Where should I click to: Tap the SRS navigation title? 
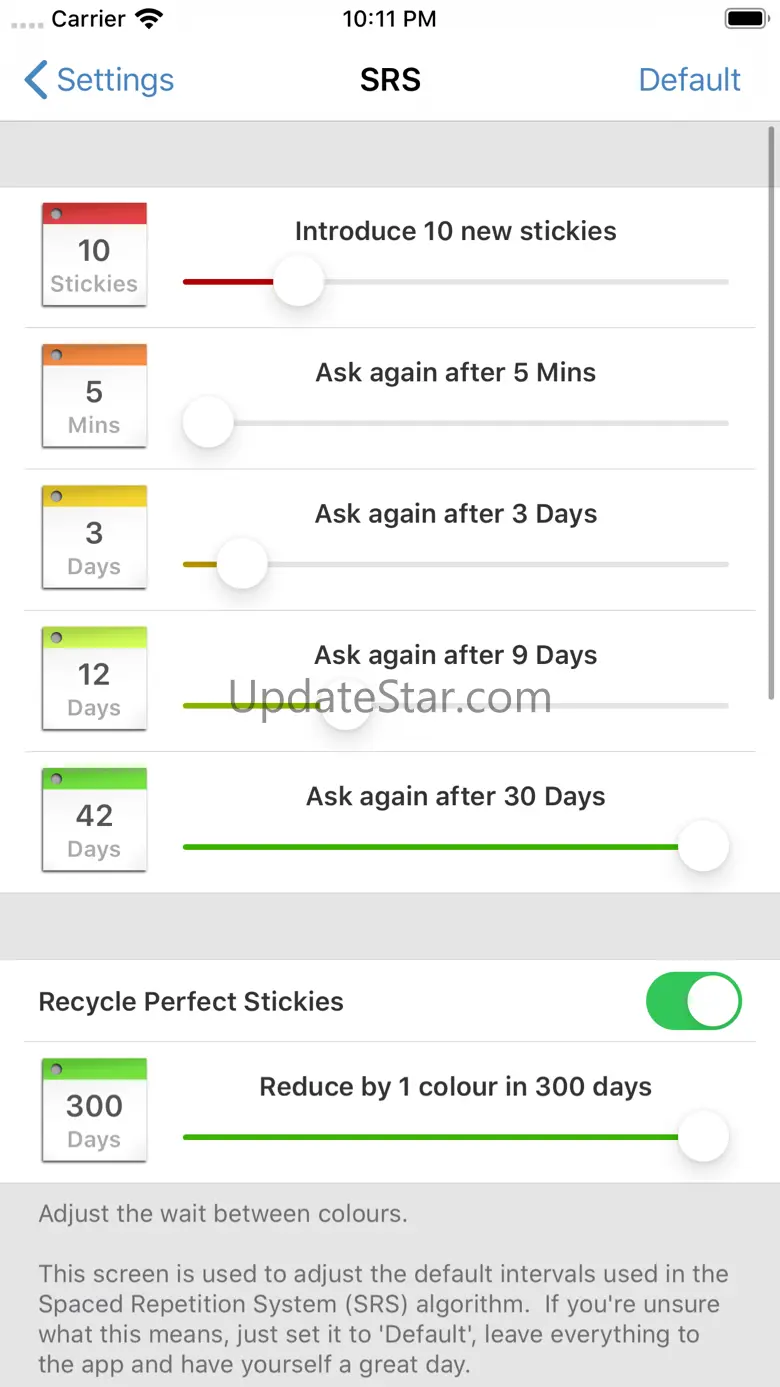point(390,80)
